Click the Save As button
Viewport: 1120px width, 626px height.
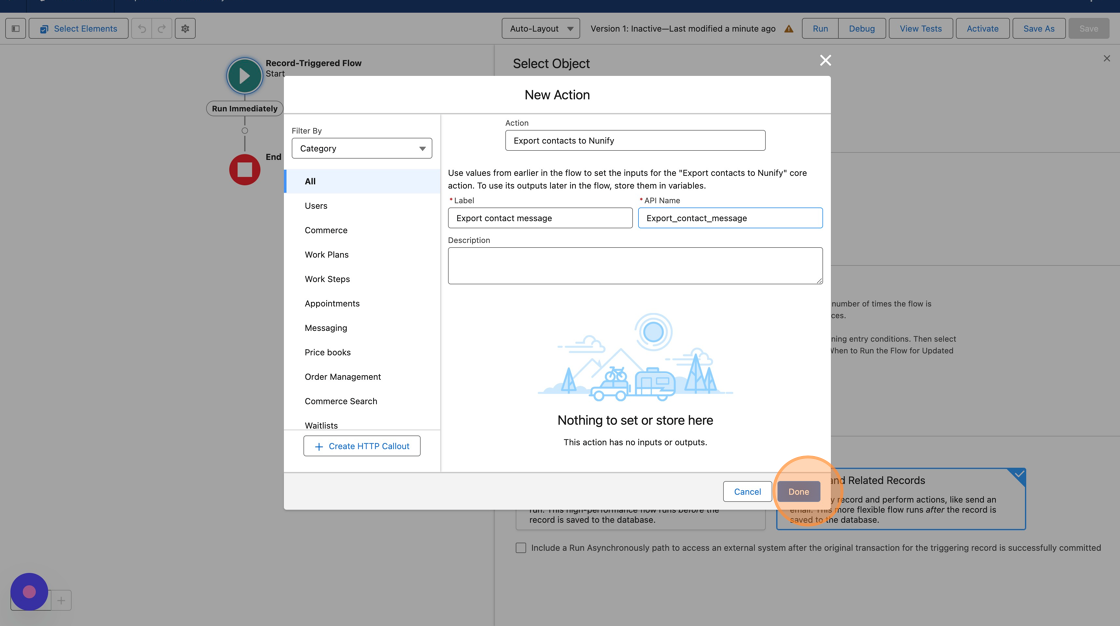pyautogui.click(x=1039, y=29)
